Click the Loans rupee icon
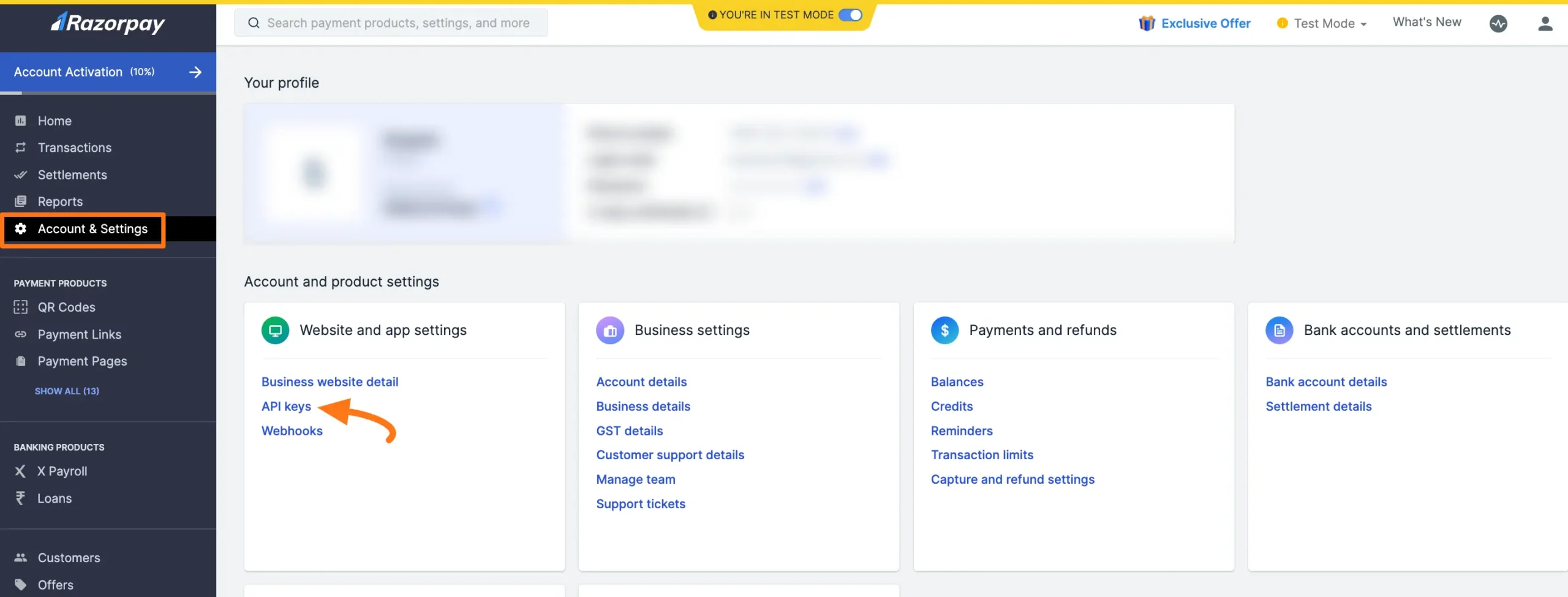Image resolution: width=1568 pixels, height=597 pixels. coord(20,498)
